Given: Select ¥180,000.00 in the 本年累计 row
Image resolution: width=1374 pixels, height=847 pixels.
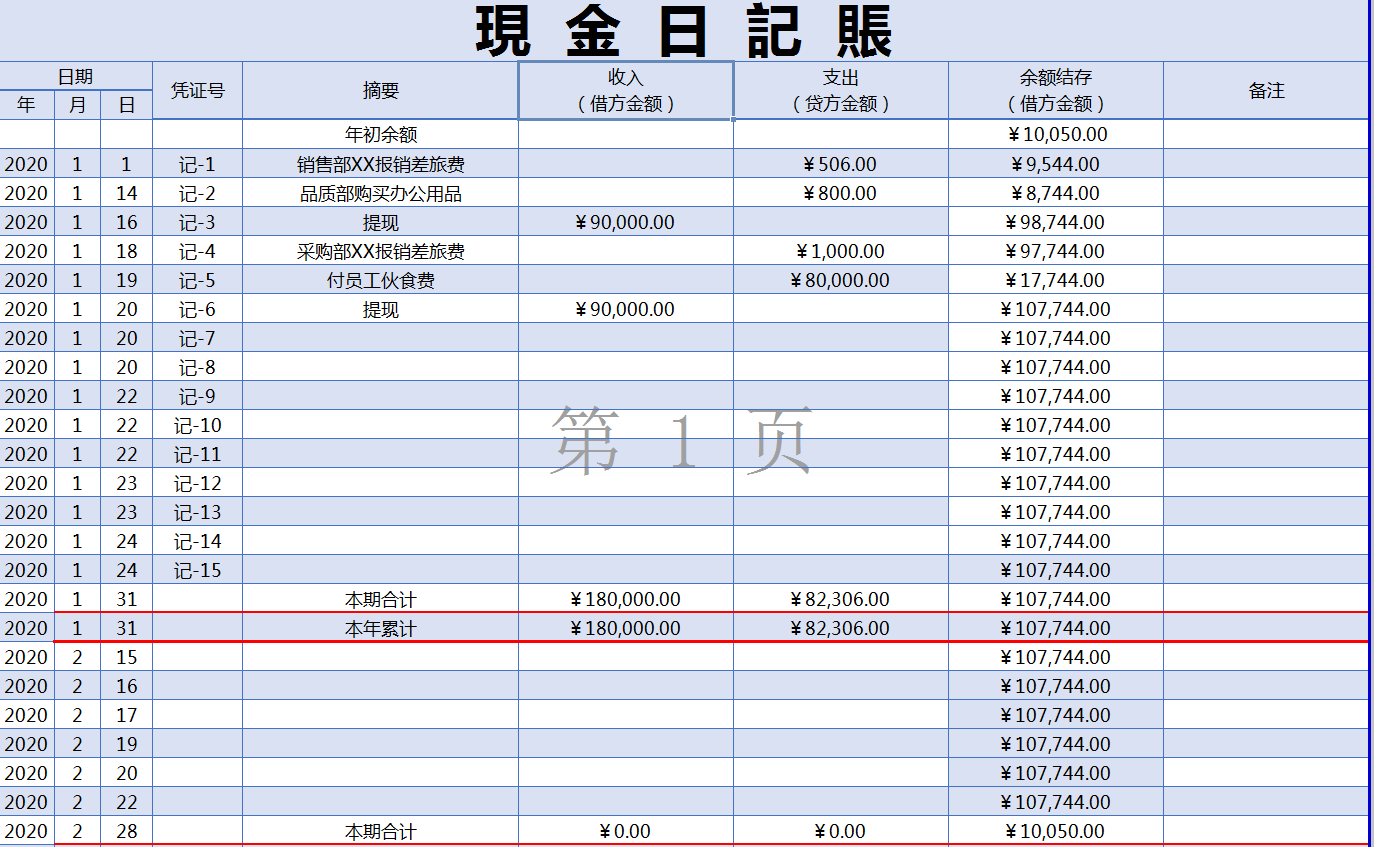Looking at the screenshot, I should [626, 628].
